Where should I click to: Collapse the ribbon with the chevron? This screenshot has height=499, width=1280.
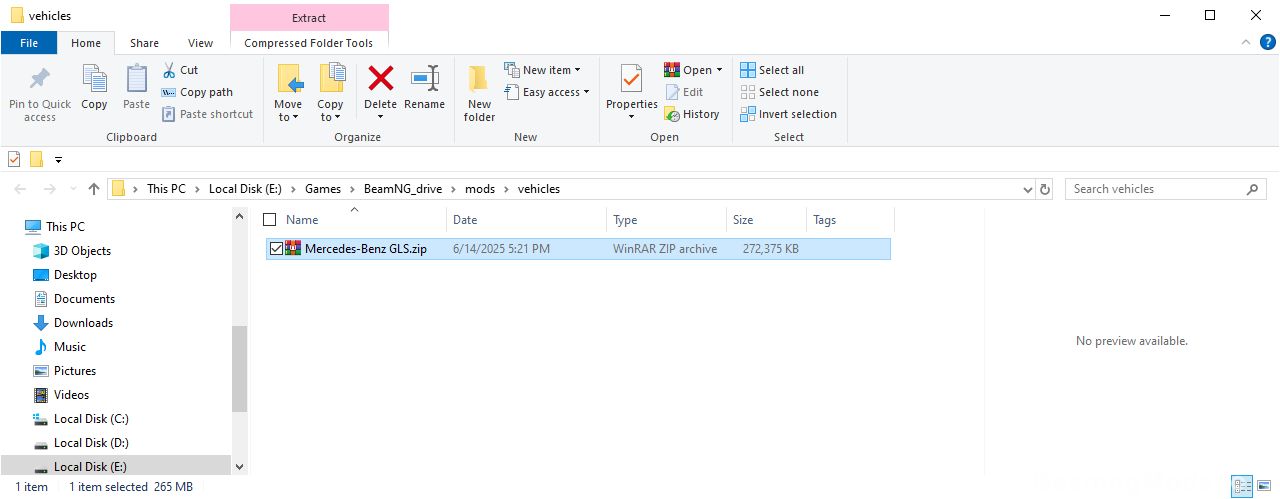click(x=1244, y=43)
